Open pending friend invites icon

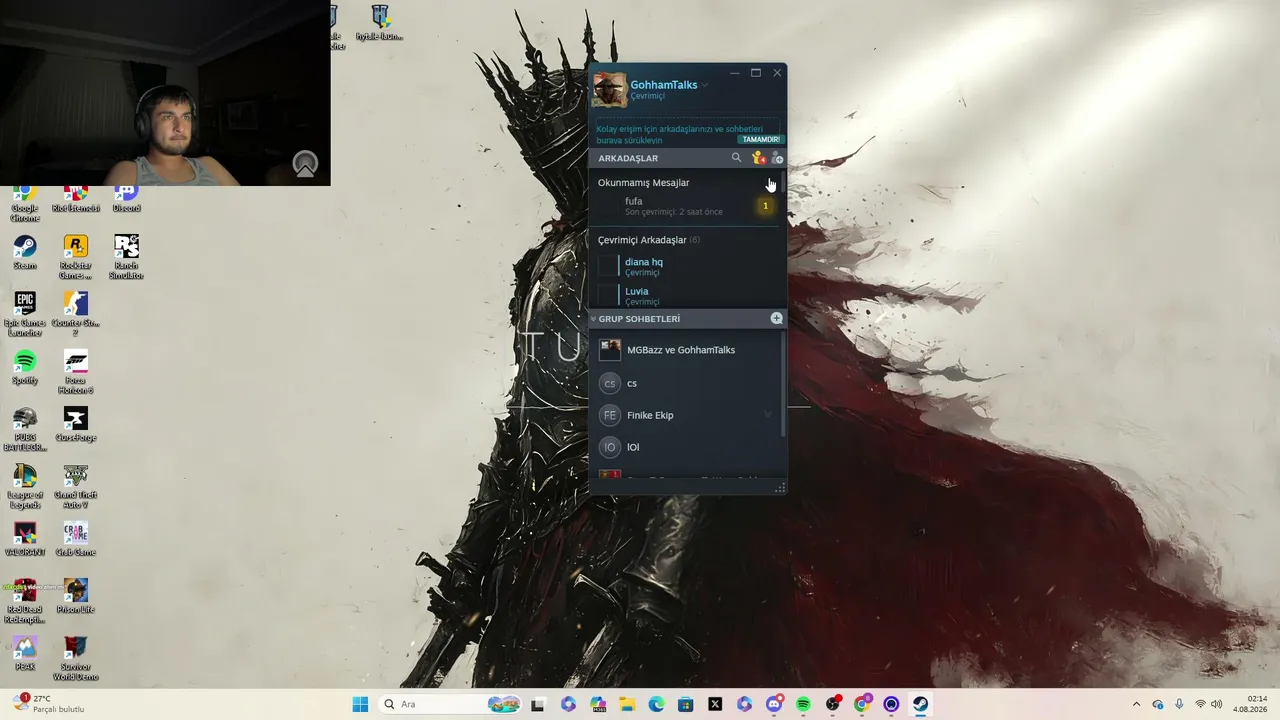tap(758, 158)
